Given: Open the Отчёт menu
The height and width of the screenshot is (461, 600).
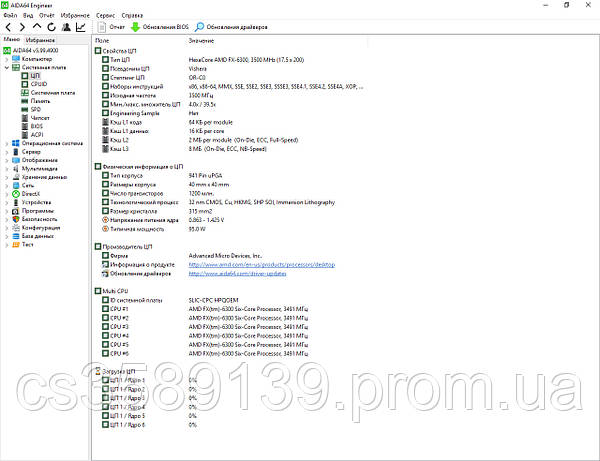Looking at the screenshot, I should tap(47, 15).
